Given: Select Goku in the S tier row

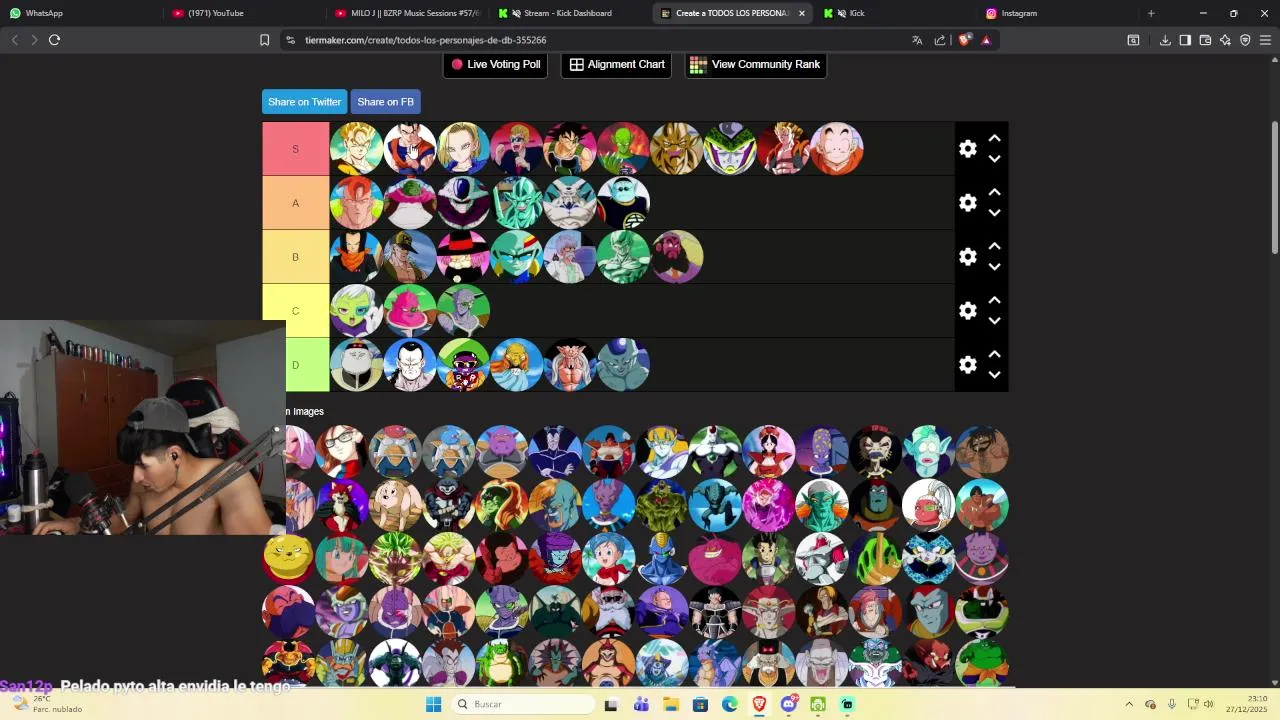Looking at the screenshot, I should (x=356, y=148).
